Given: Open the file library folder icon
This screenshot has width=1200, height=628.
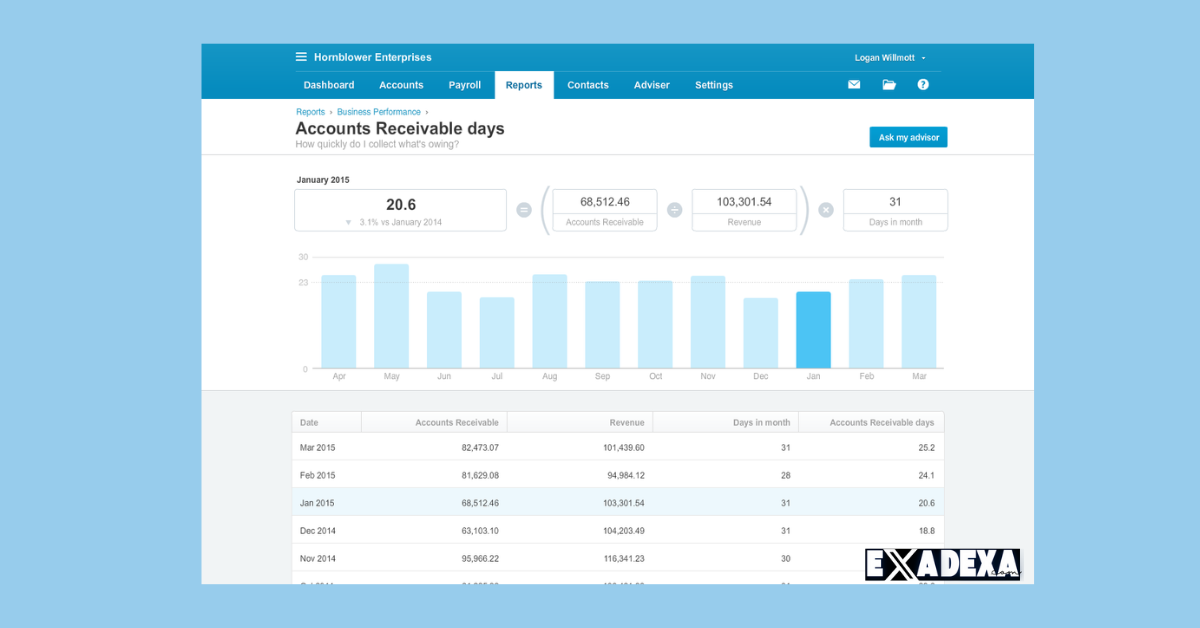Looking at the screenshot, I should [888, 84].
